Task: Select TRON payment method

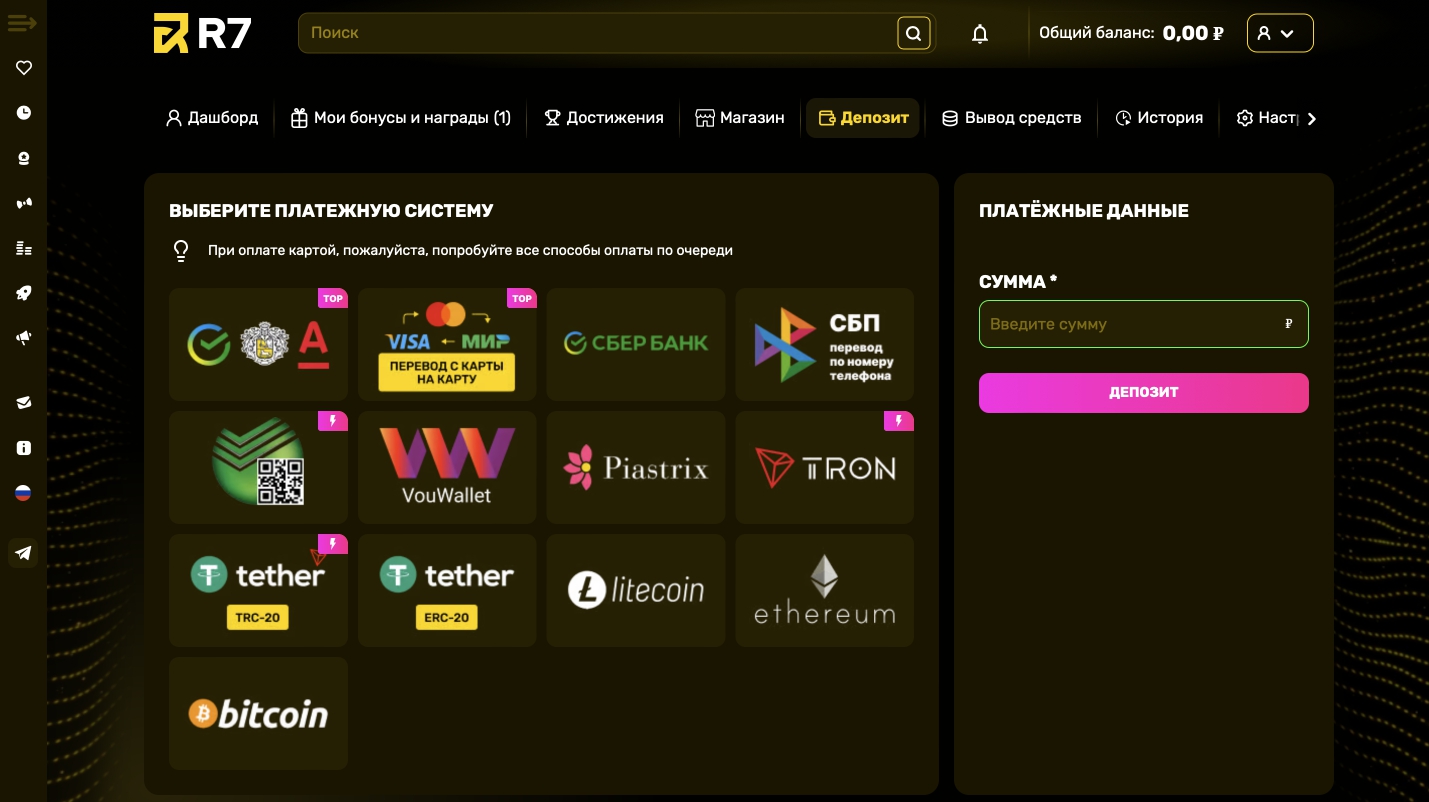Action: point(825,467)
